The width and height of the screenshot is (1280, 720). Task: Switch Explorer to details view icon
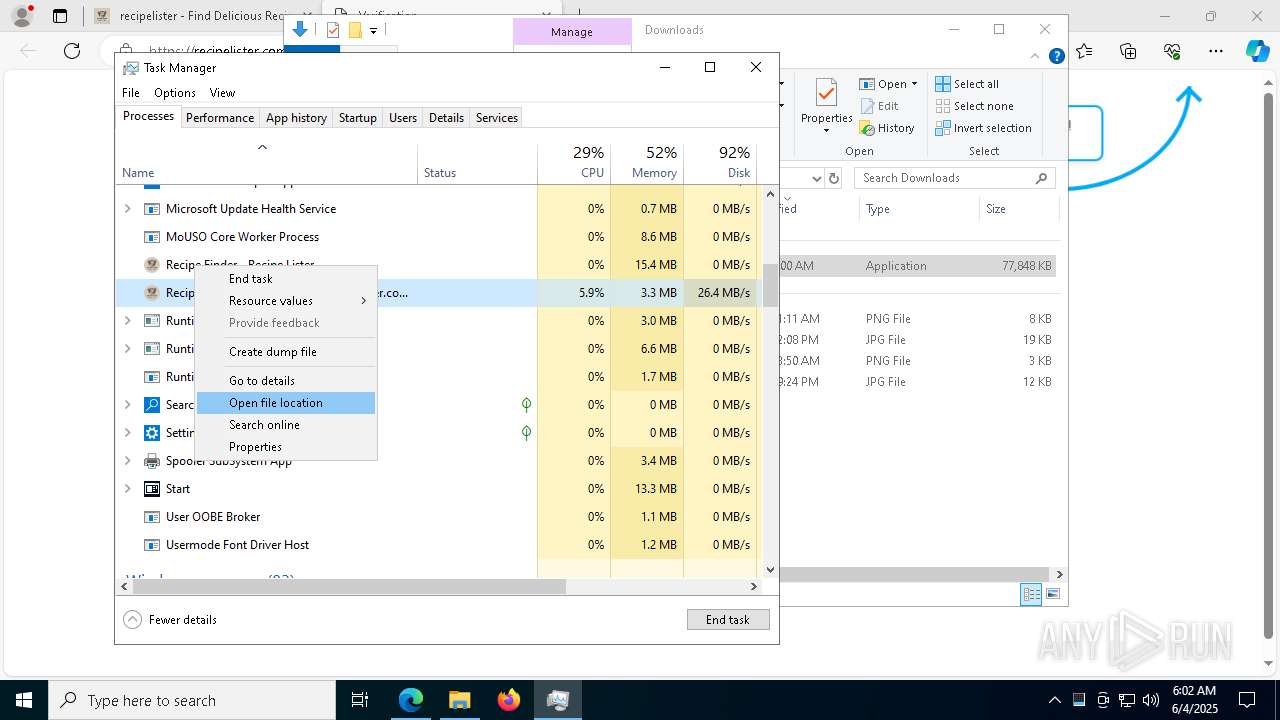tap(1031, 594)
